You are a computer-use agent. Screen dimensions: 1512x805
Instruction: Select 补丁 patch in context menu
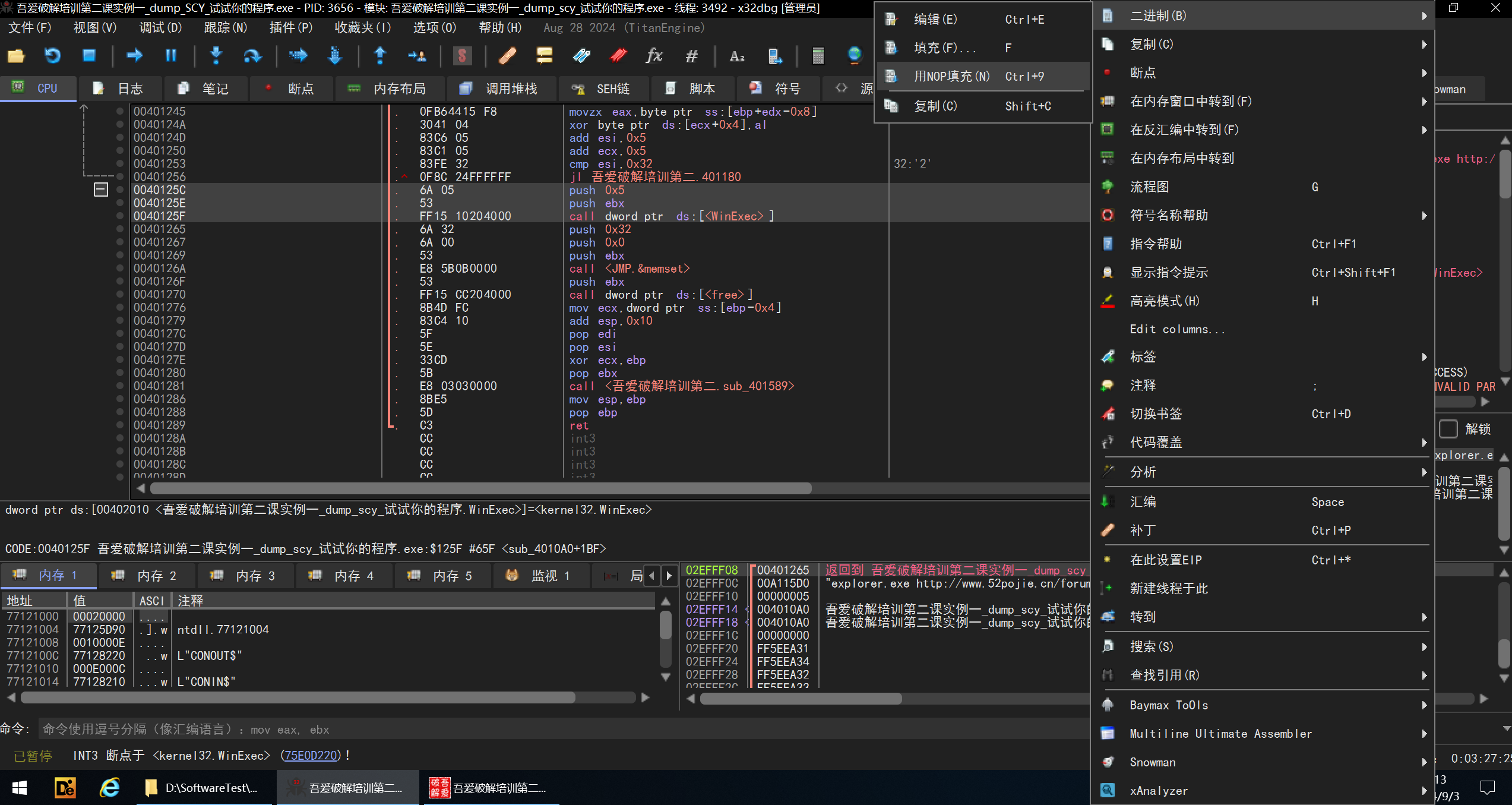pyautogui.click(x=1264, y=530)
